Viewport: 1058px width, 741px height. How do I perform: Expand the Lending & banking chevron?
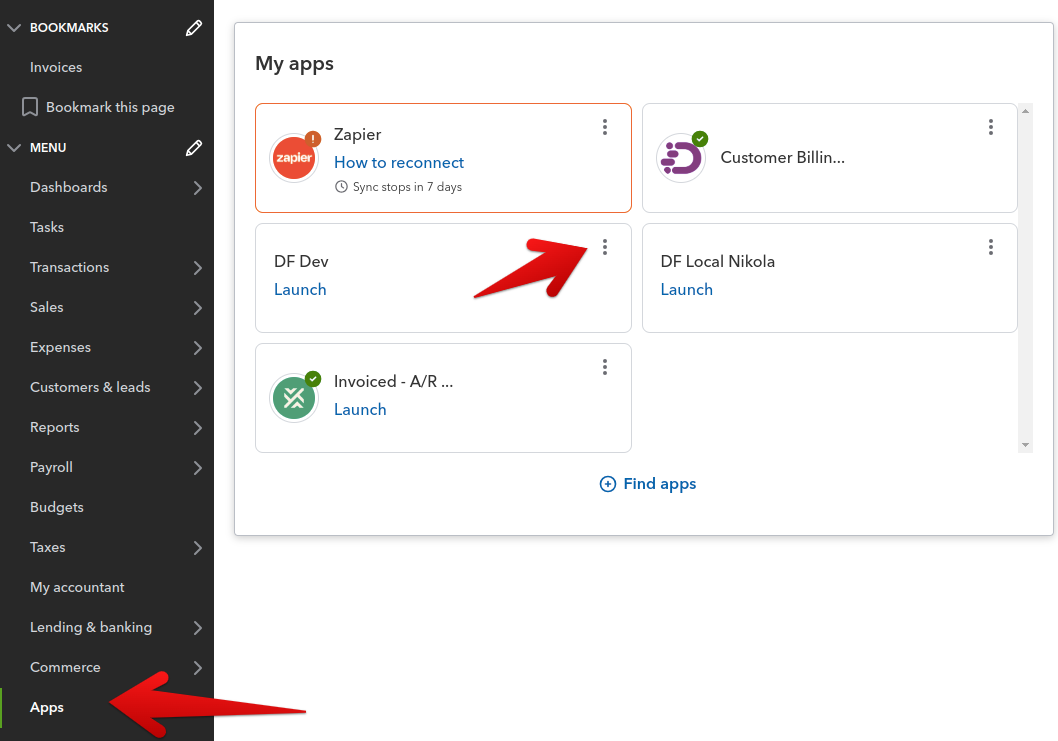tap(197, 628)
